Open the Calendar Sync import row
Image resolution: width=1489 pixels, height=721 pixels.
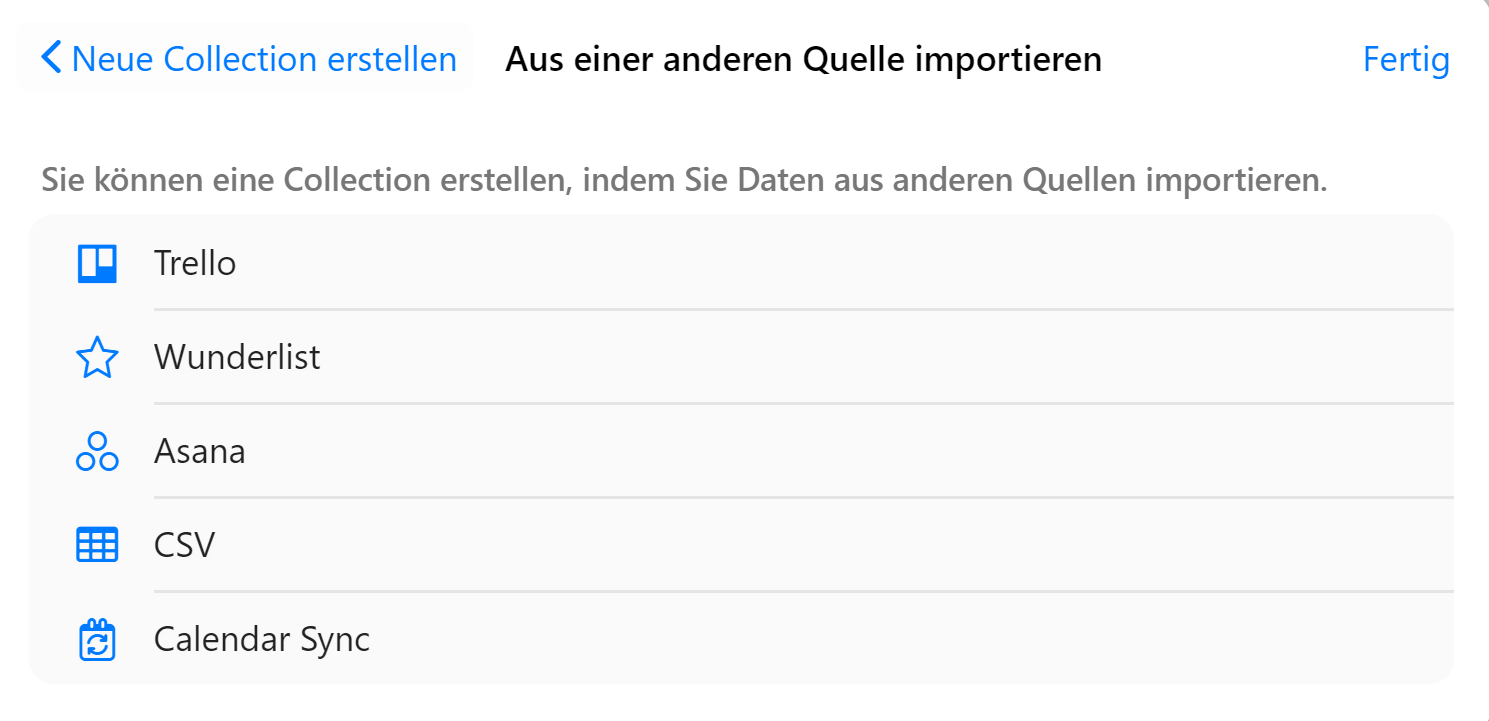tap(742, 639)
